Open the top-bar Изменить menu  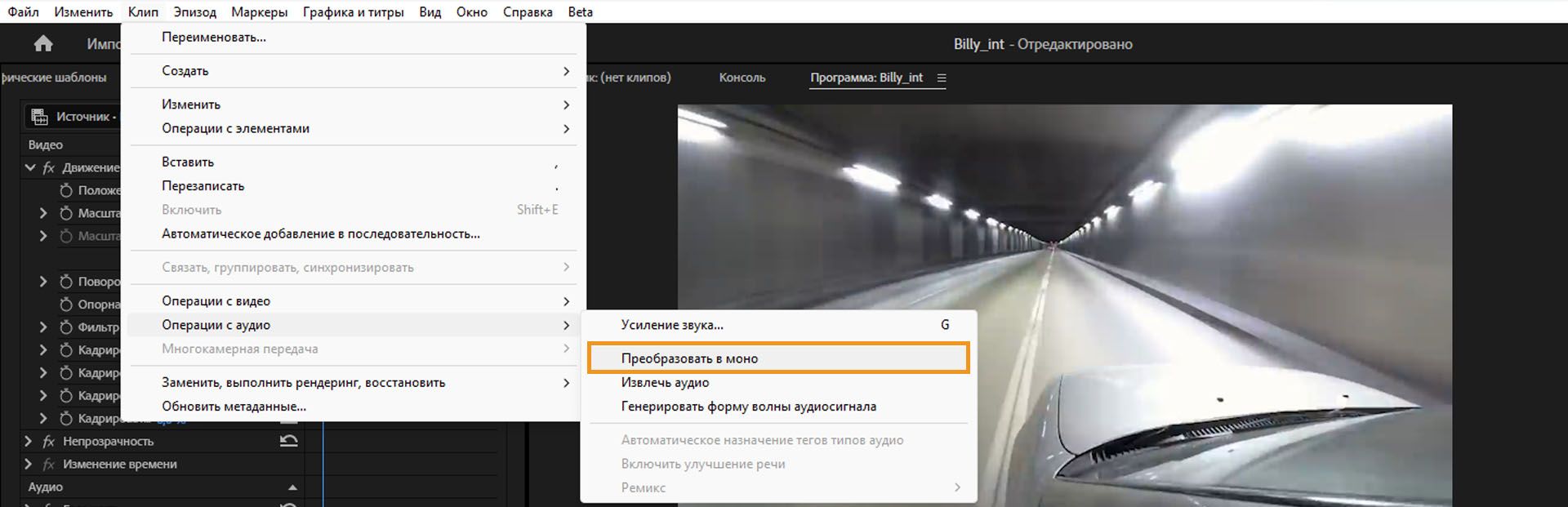tap(83, 11)
